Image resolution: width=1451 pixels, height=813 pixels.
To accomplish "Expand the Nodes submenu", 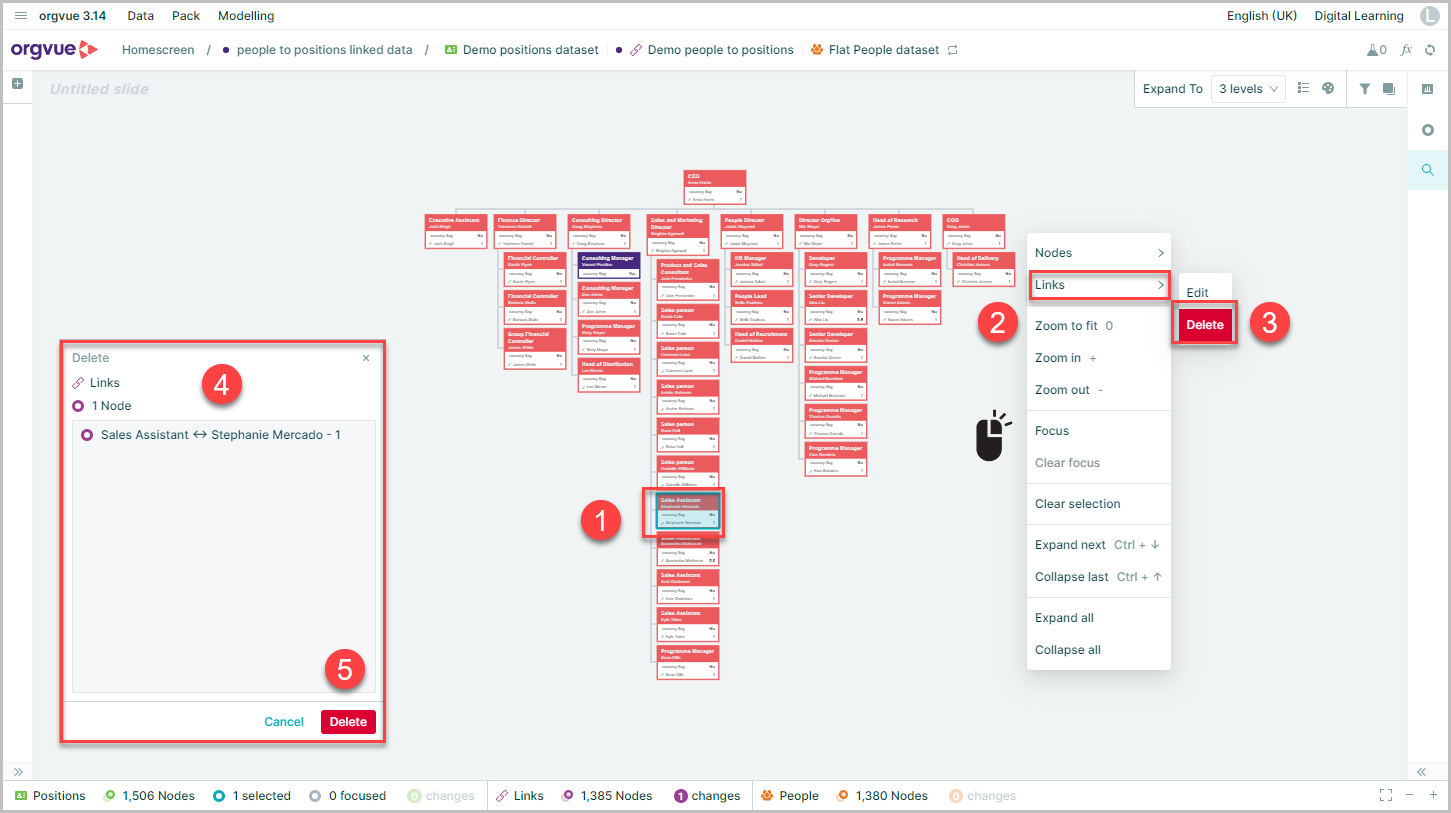I will 1099,253.
